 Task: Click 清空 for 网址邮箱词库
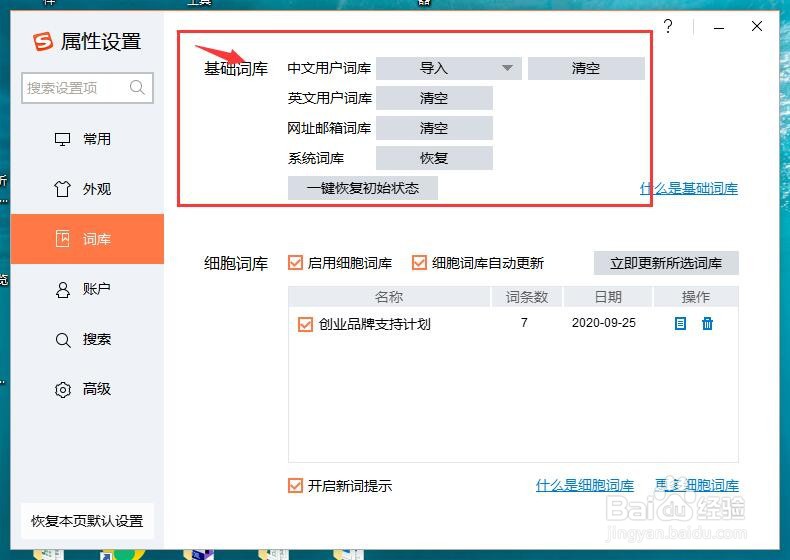pos(434,128)
